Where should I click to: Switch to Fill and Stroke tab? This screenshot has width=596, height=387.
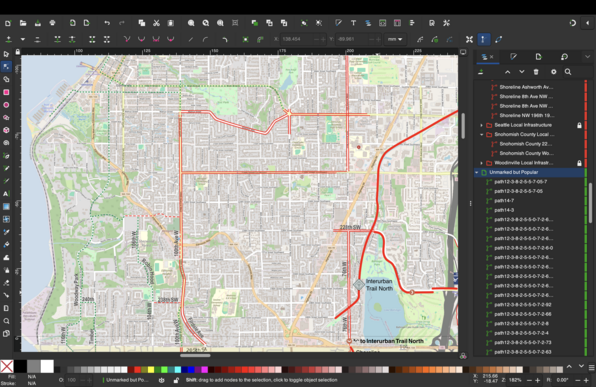click(514, 57)
